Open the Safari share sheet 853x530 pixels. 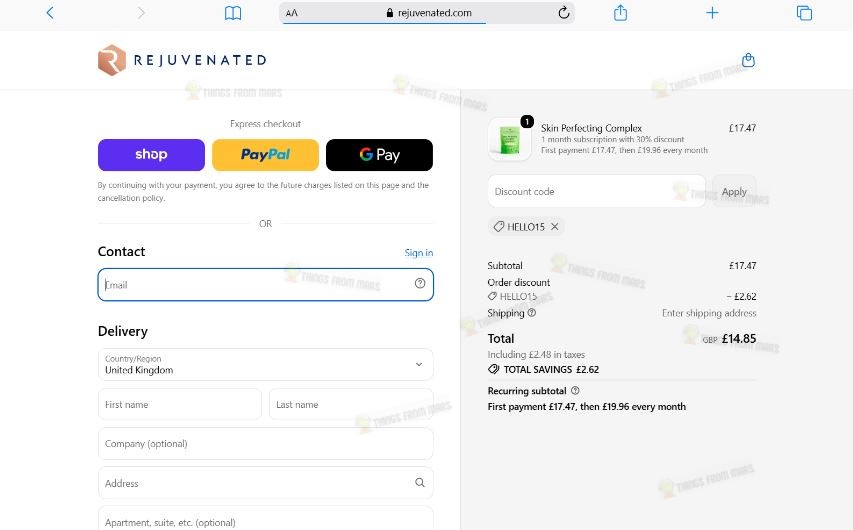(620, 13)
